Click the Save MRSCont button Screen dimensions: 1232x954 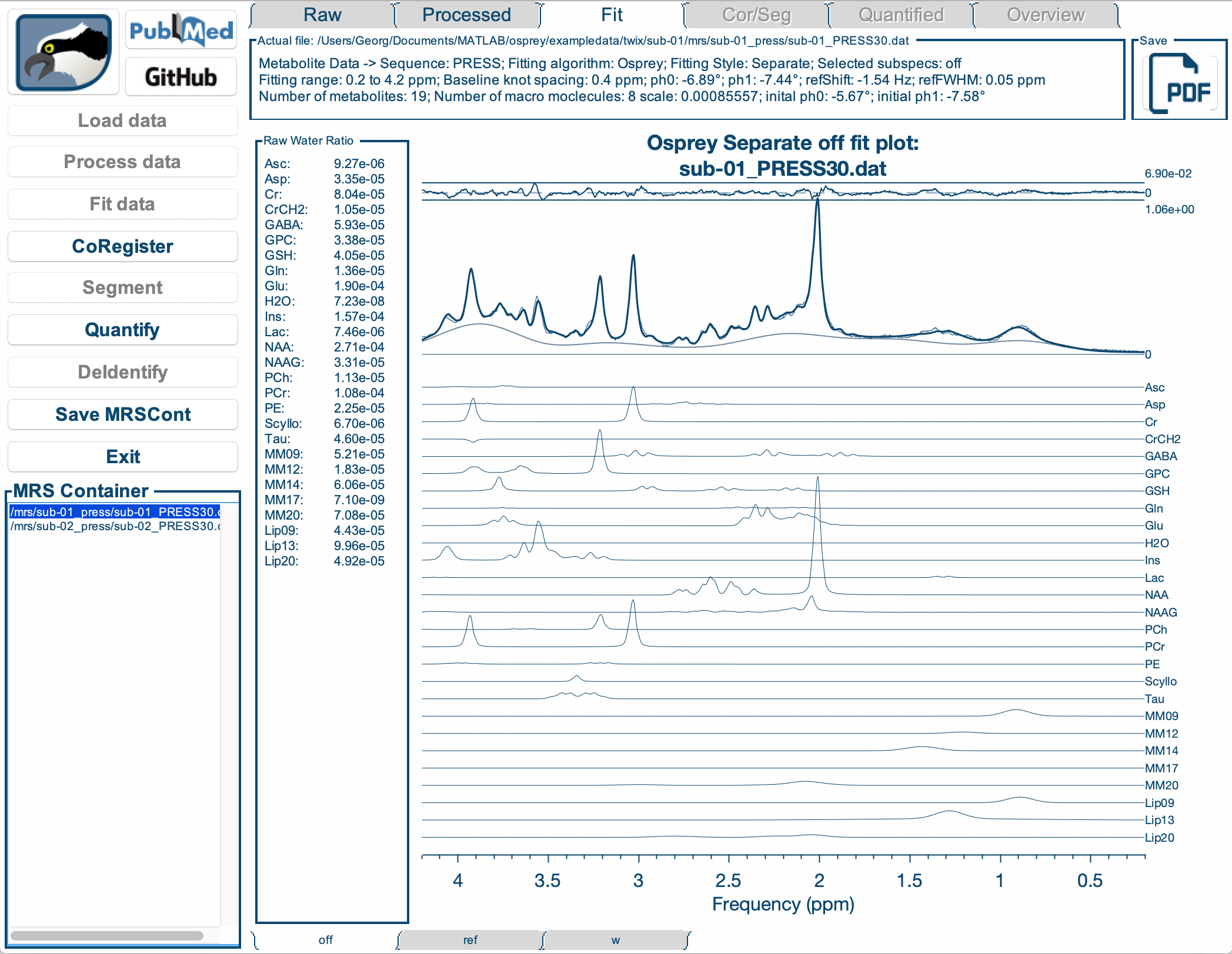click(x=123, y=414)
